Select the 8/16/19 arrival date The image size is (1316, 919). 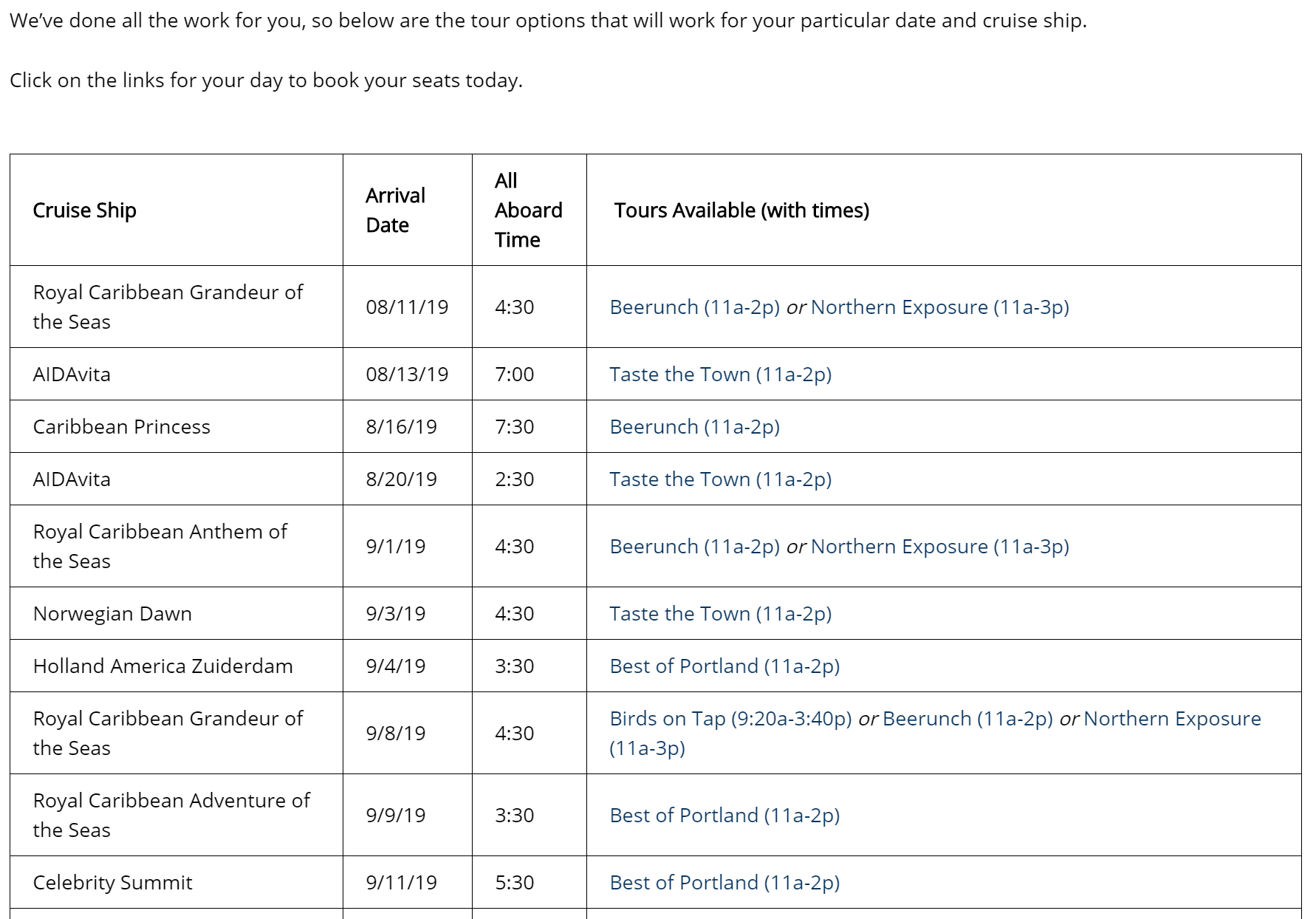401,426
